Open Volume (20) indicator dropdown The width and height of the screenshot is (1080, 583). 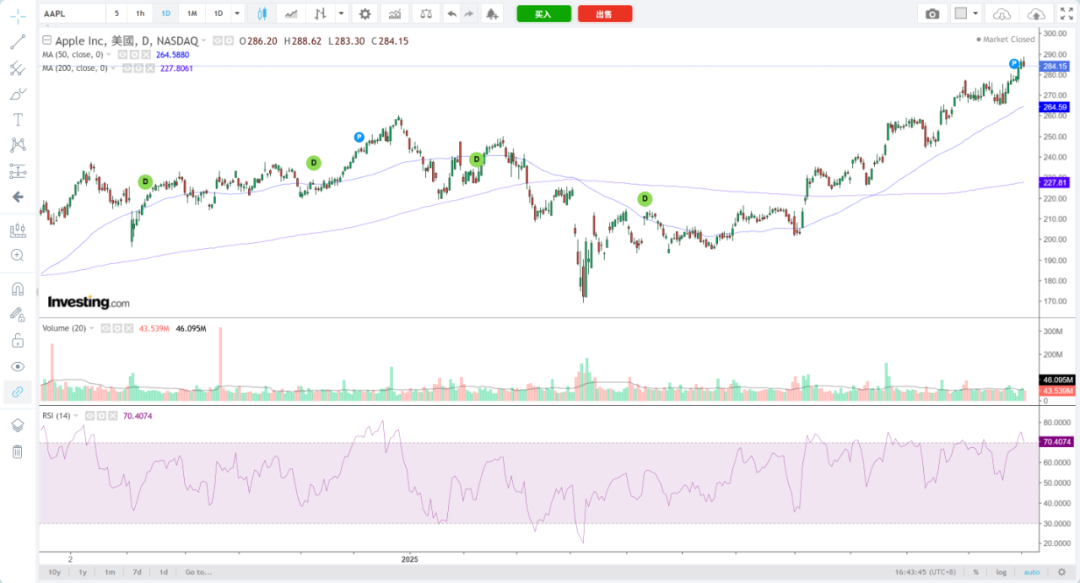92,329
